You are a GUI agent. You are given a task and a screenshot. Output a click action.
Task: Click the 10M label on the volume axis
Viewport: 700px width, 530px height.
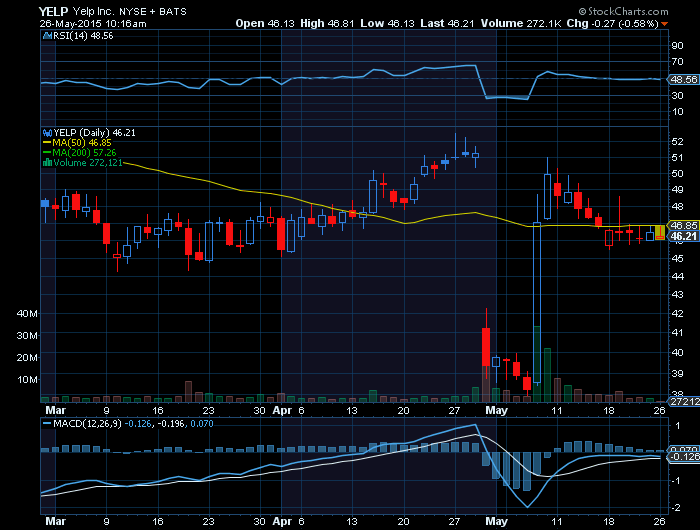point(27,380)
